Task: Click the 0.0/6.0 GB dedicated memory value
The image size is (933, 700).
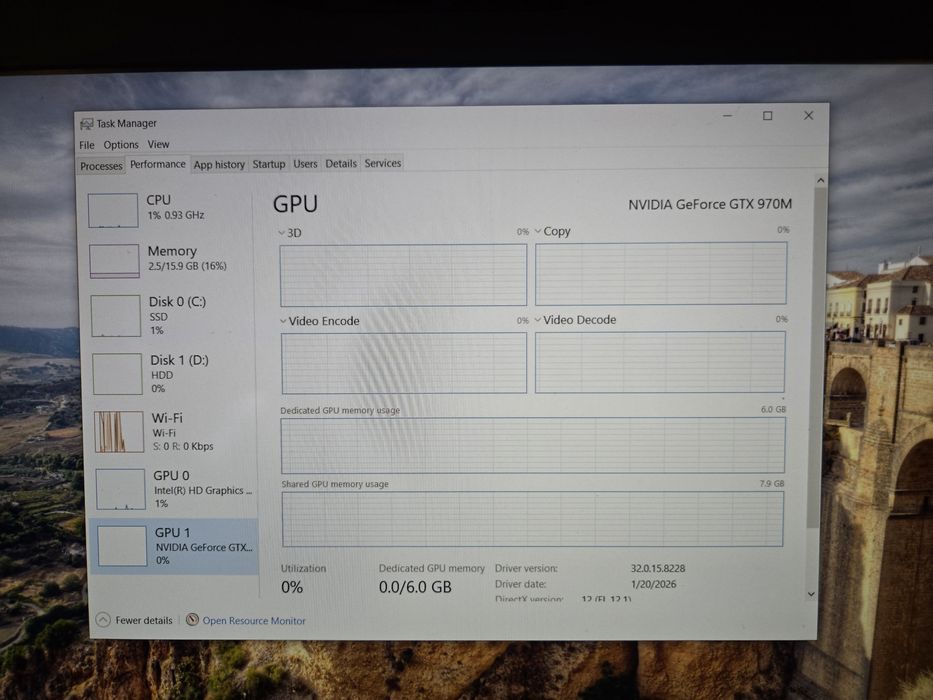Action: point(415,588)
